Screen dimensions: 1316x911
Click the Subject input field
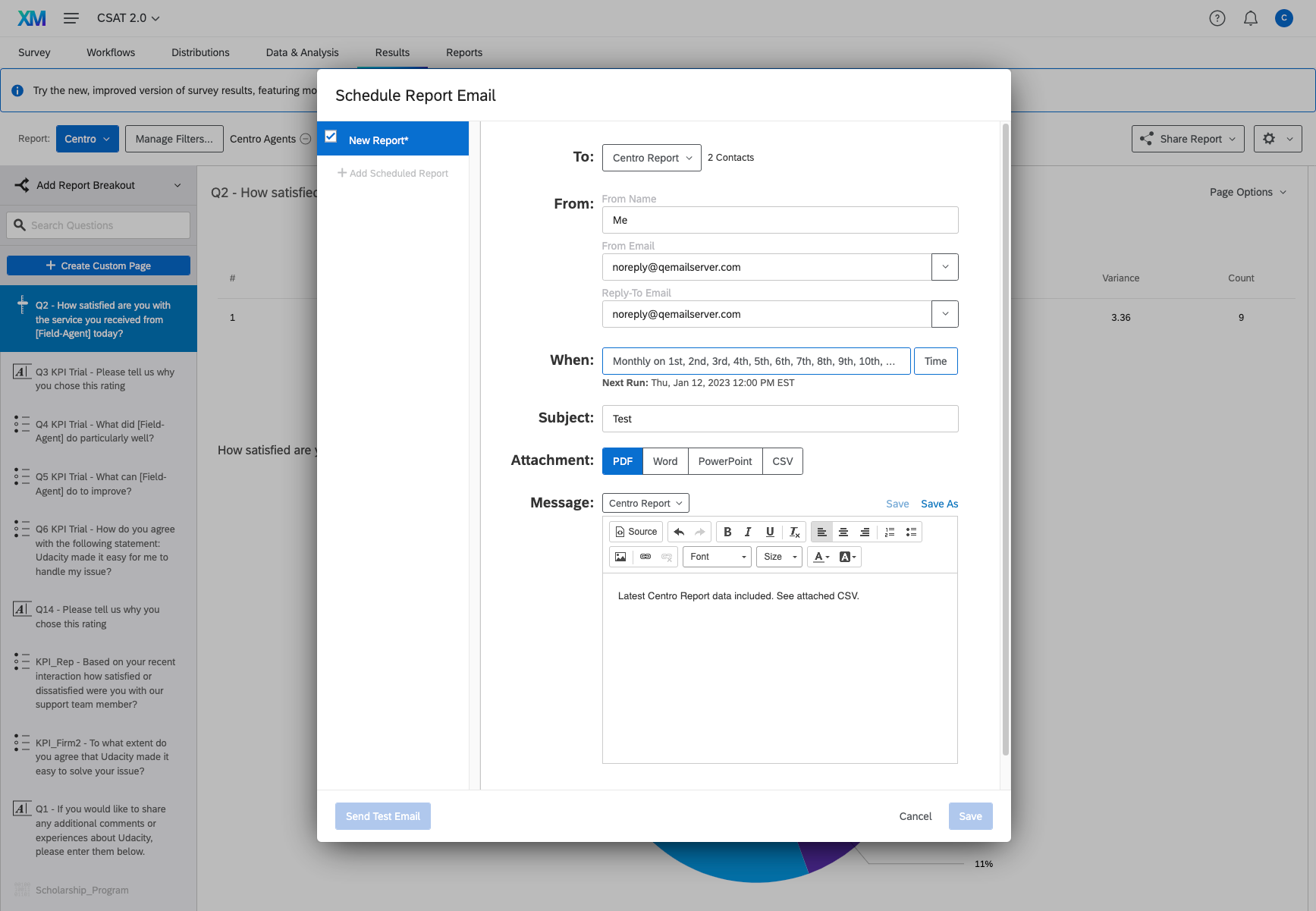[780, 419]
